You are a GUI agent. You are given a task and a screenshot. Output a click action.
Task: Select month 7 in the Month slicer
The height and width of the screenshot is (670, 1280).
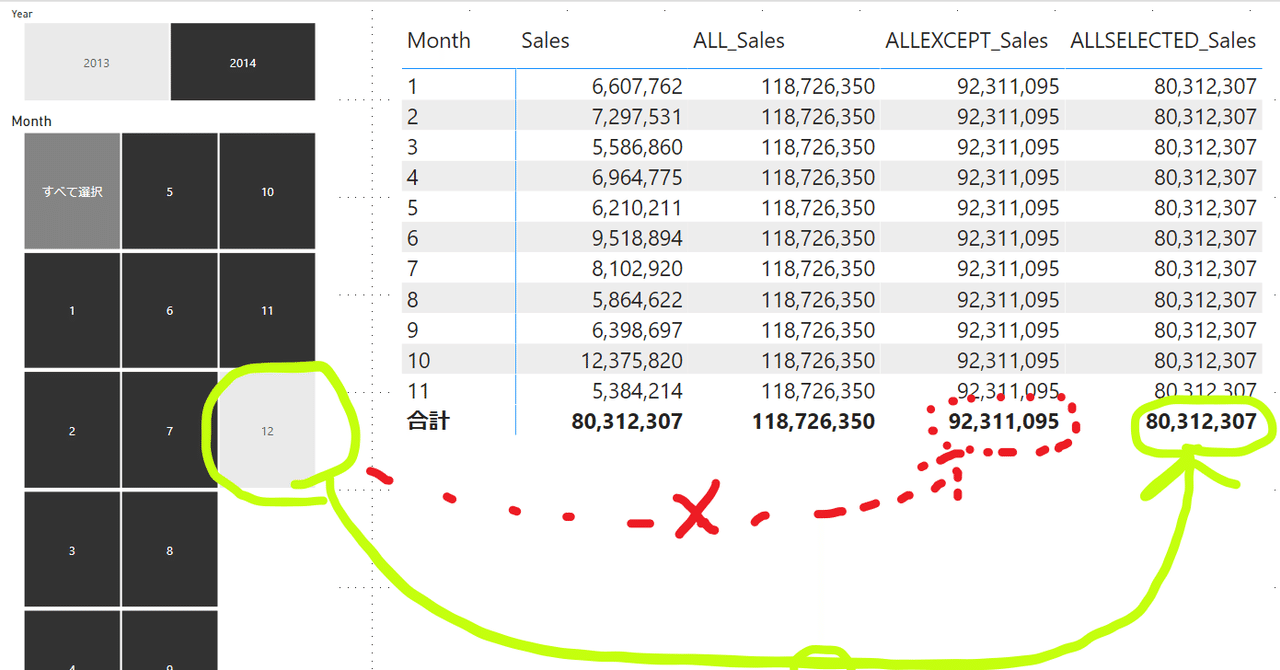click(169, 430)
